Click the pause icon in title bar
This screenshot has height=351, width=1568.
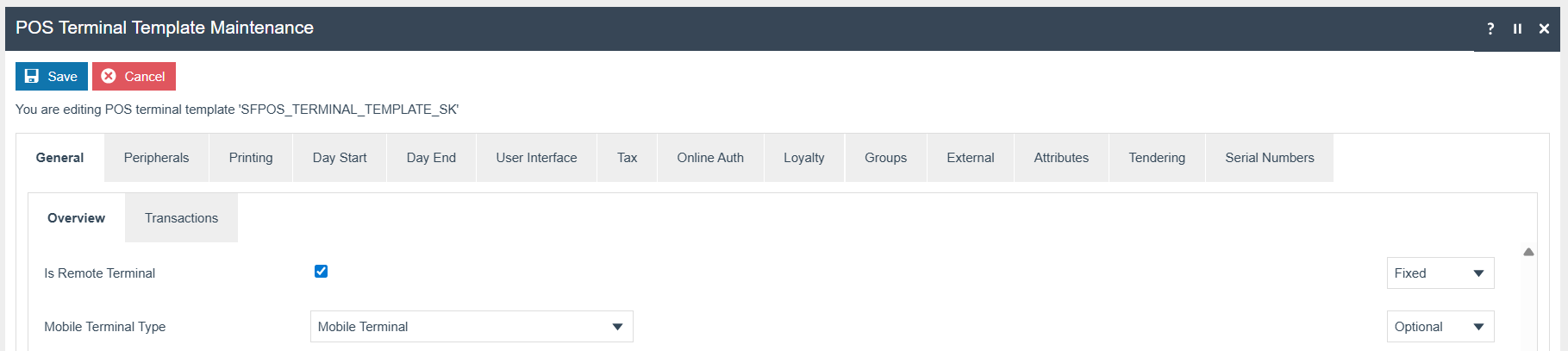tap(1517, 28)
